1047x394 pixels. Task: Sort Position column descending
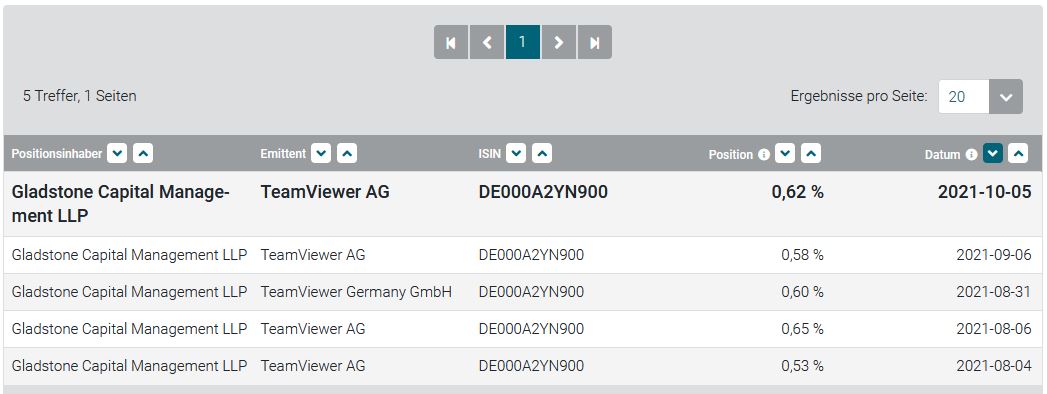785,154
